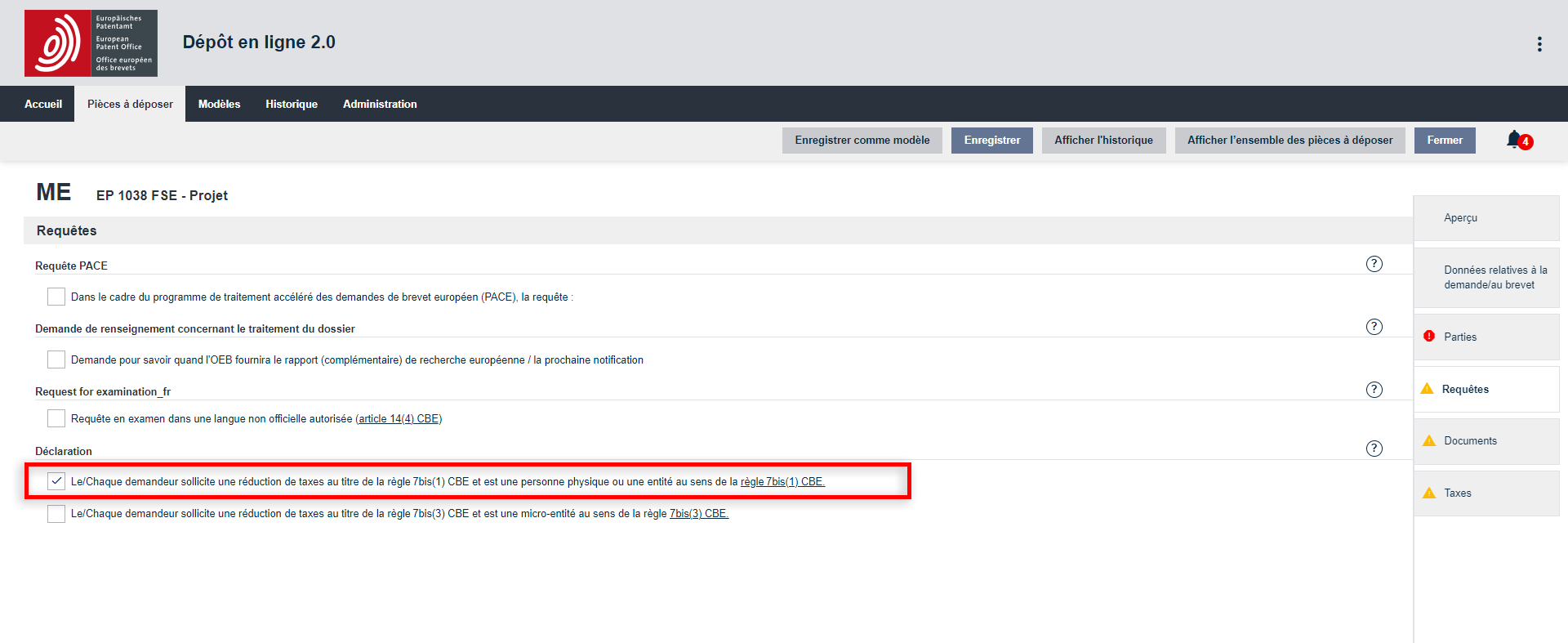Image resolution: width=1568 pixels, height=643 pixels.
Task: Select Documents in the right sidebar
Action: point(1470,441)
